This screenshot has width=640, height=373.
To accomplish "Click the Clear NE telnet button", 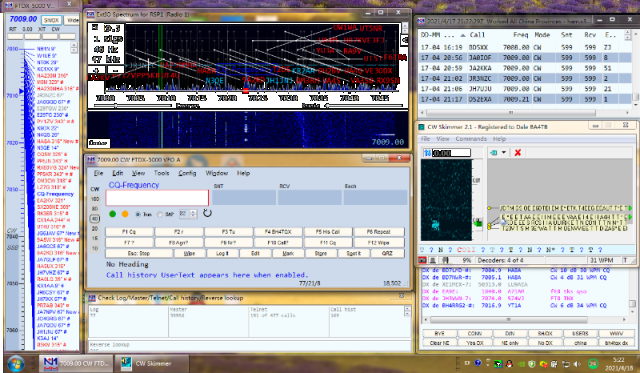I will pos(440,343).
